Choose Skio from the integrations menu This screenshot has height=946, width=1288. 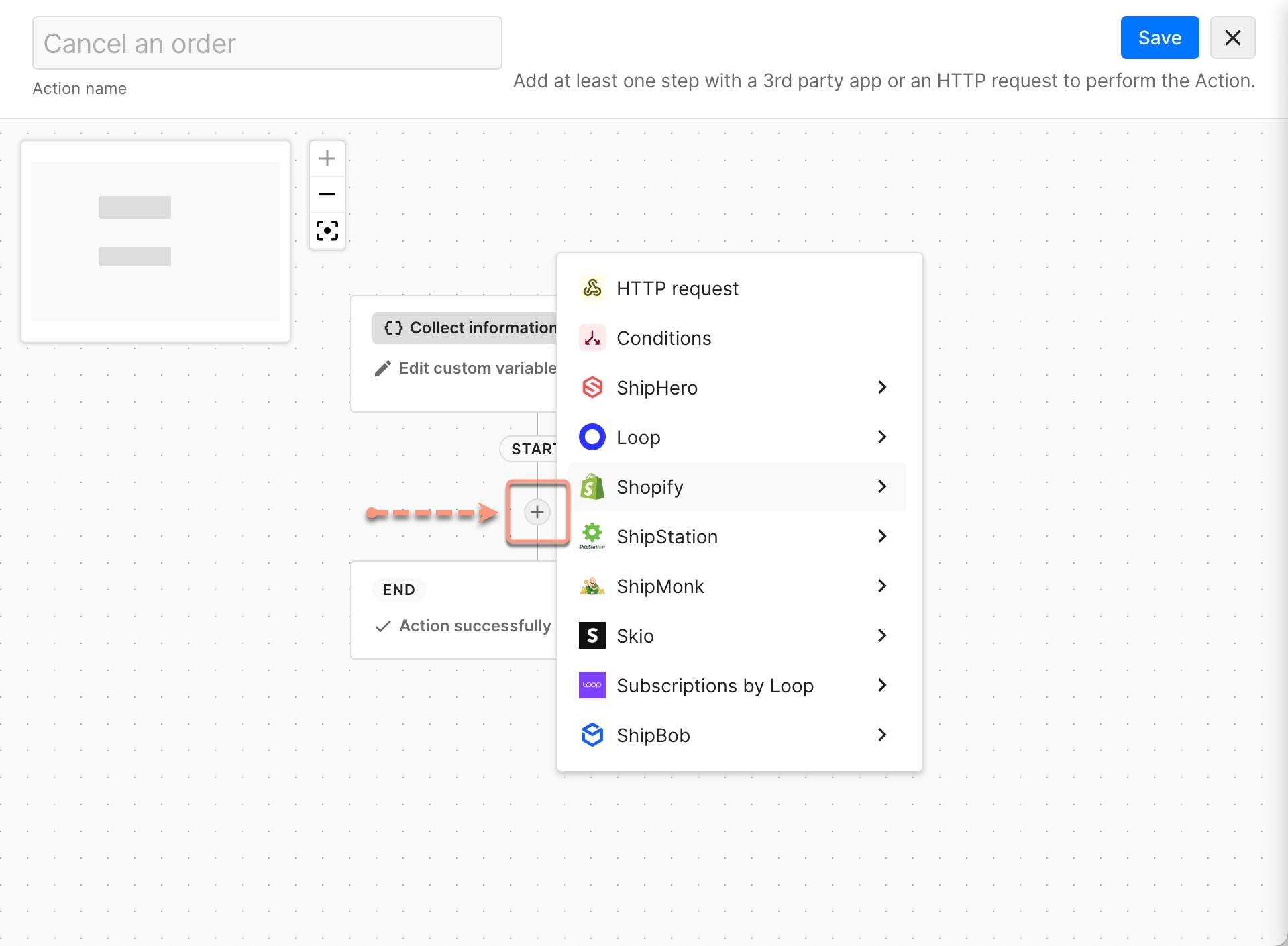(x=635, y=635)
